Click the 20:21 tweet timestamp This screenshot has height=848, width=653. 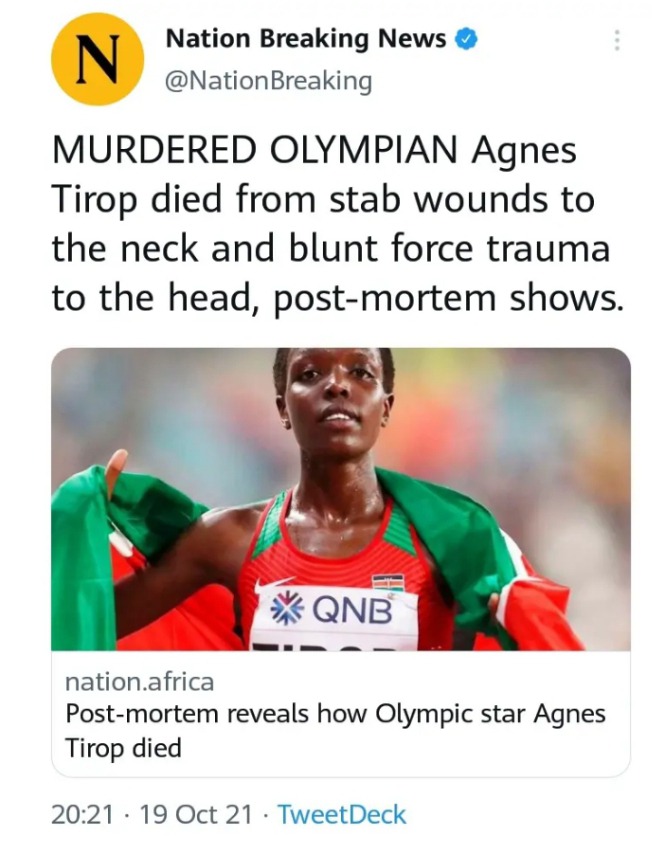[x=83, y=814]
